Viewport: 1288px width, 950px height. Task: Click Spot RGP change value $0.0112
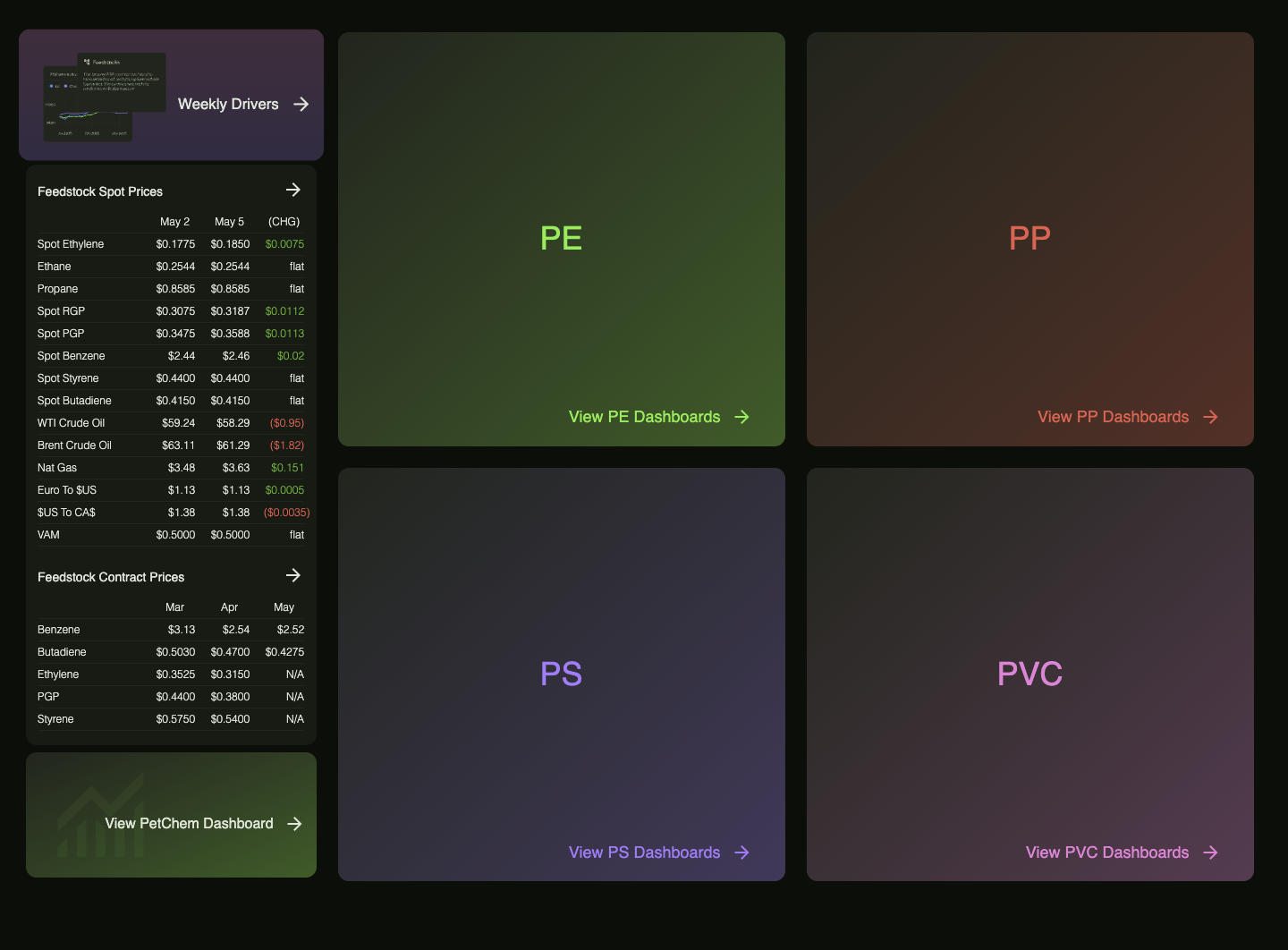pyautogui.click(x=284, y=311)
